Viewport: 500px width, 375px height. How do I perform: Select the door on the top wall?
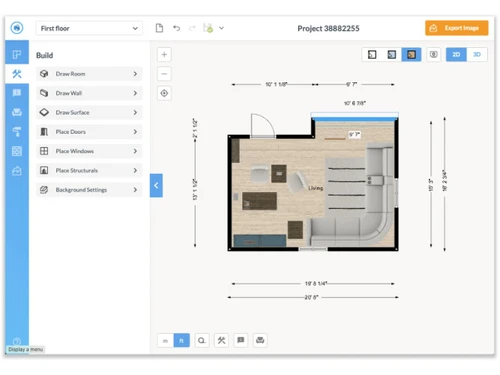pyautogui.click(x=263, y=126)
